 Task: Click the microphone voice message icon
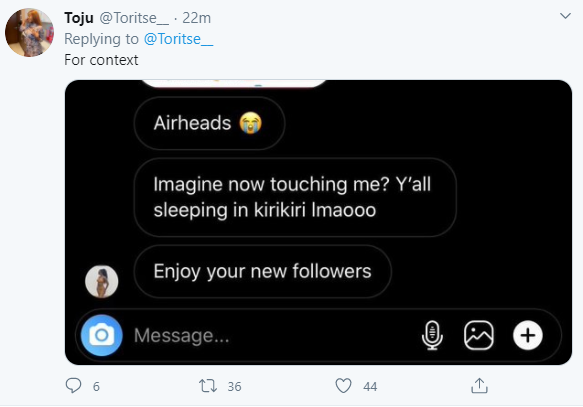[x=432, y=335]
